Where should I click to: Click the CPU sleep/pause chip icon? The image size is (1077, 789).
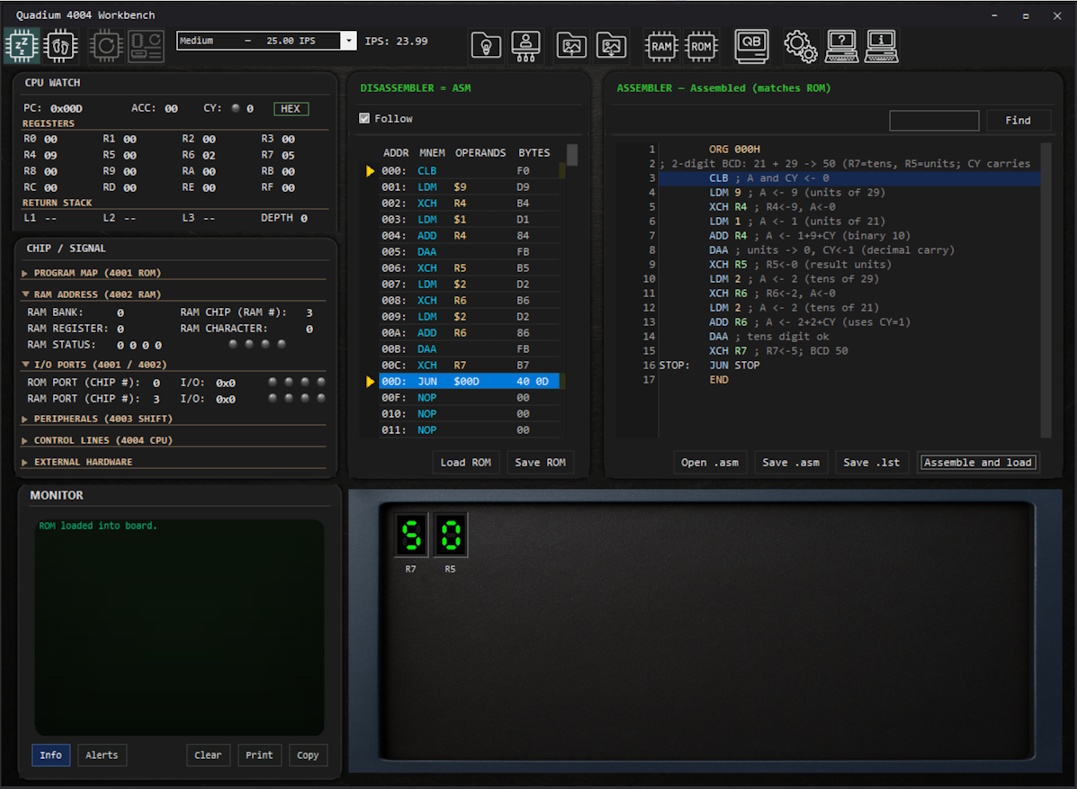pyautogui.click(x=22, y=45)
